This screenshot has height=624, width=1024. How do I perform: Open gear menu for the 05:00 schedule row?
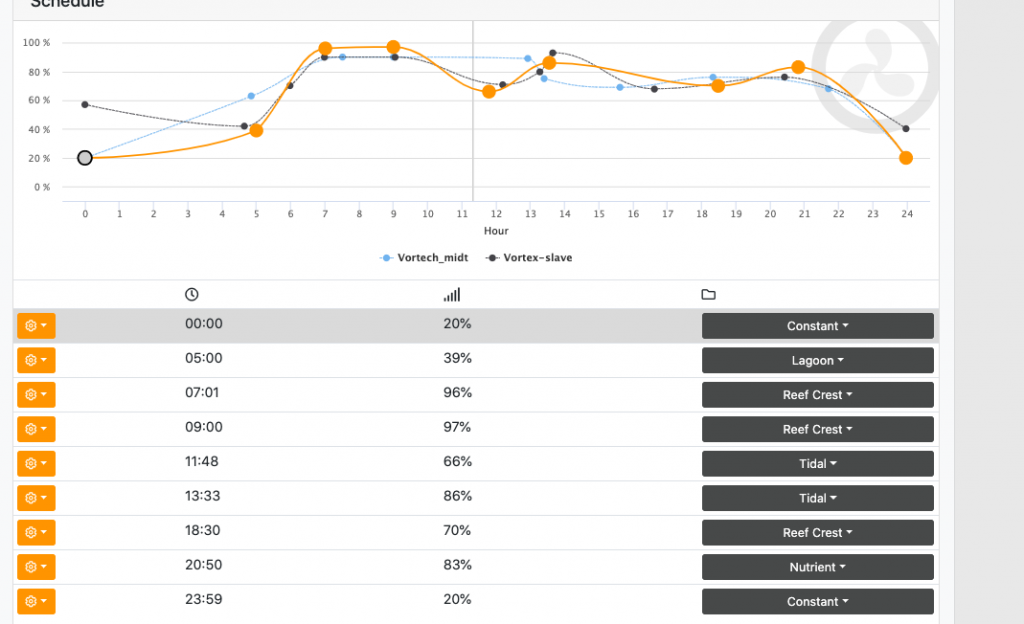[36, 360]
